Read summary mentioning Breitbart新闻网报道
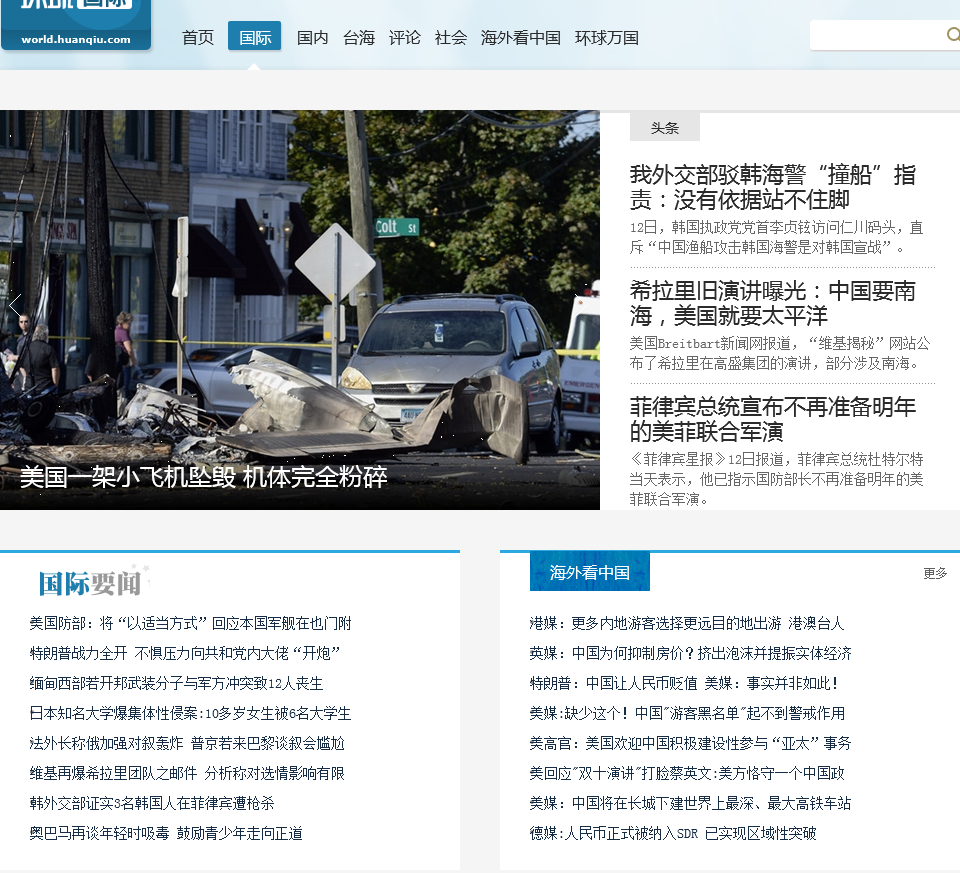The width and height of the screenshot is (960, 873). pos(779,353)
